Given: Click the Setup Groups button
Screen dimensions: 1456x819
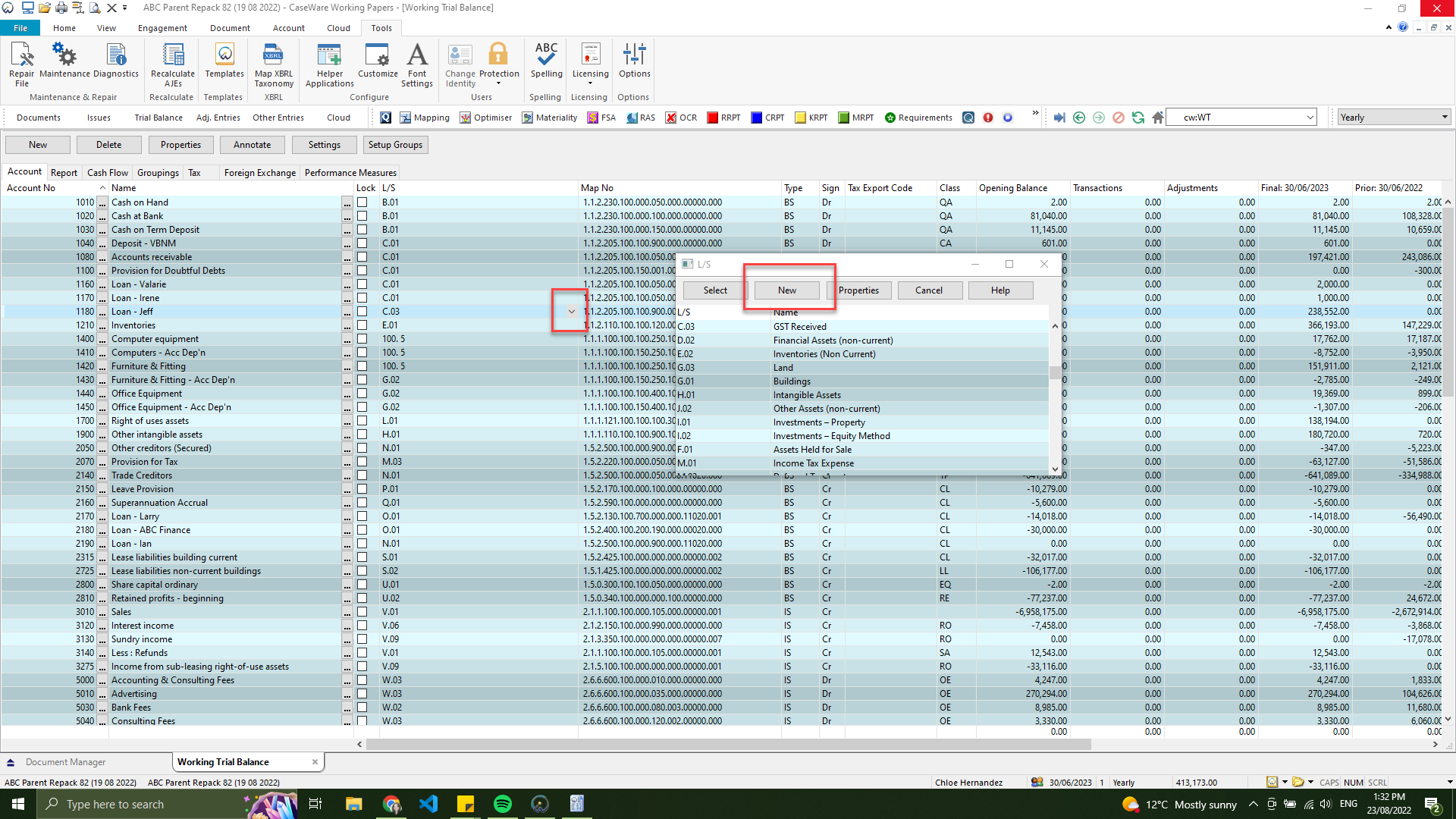Looking at the screenshot, I should [x=395, y=145].
